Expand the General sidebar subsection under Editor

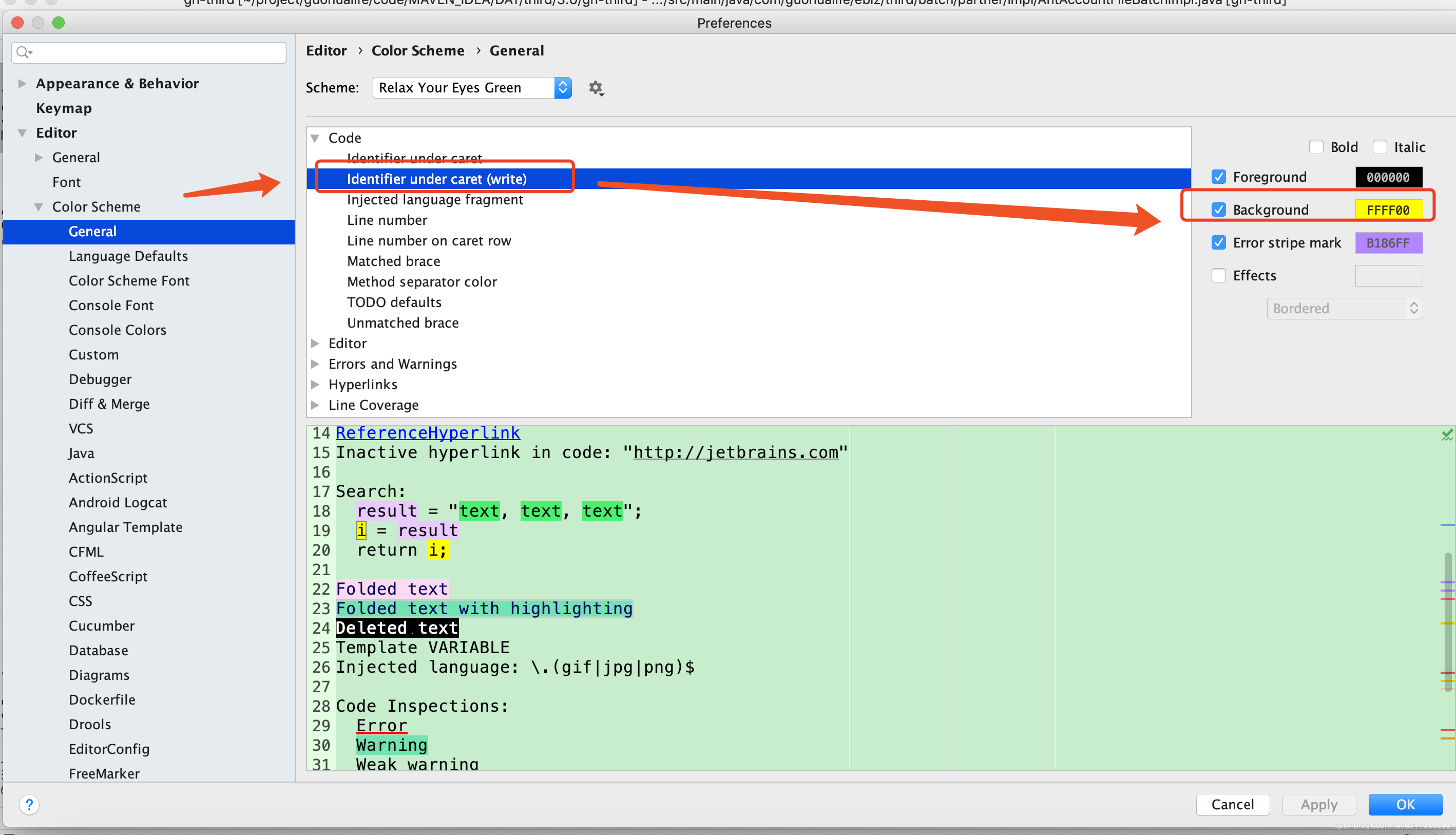click(x=39, y=158)
